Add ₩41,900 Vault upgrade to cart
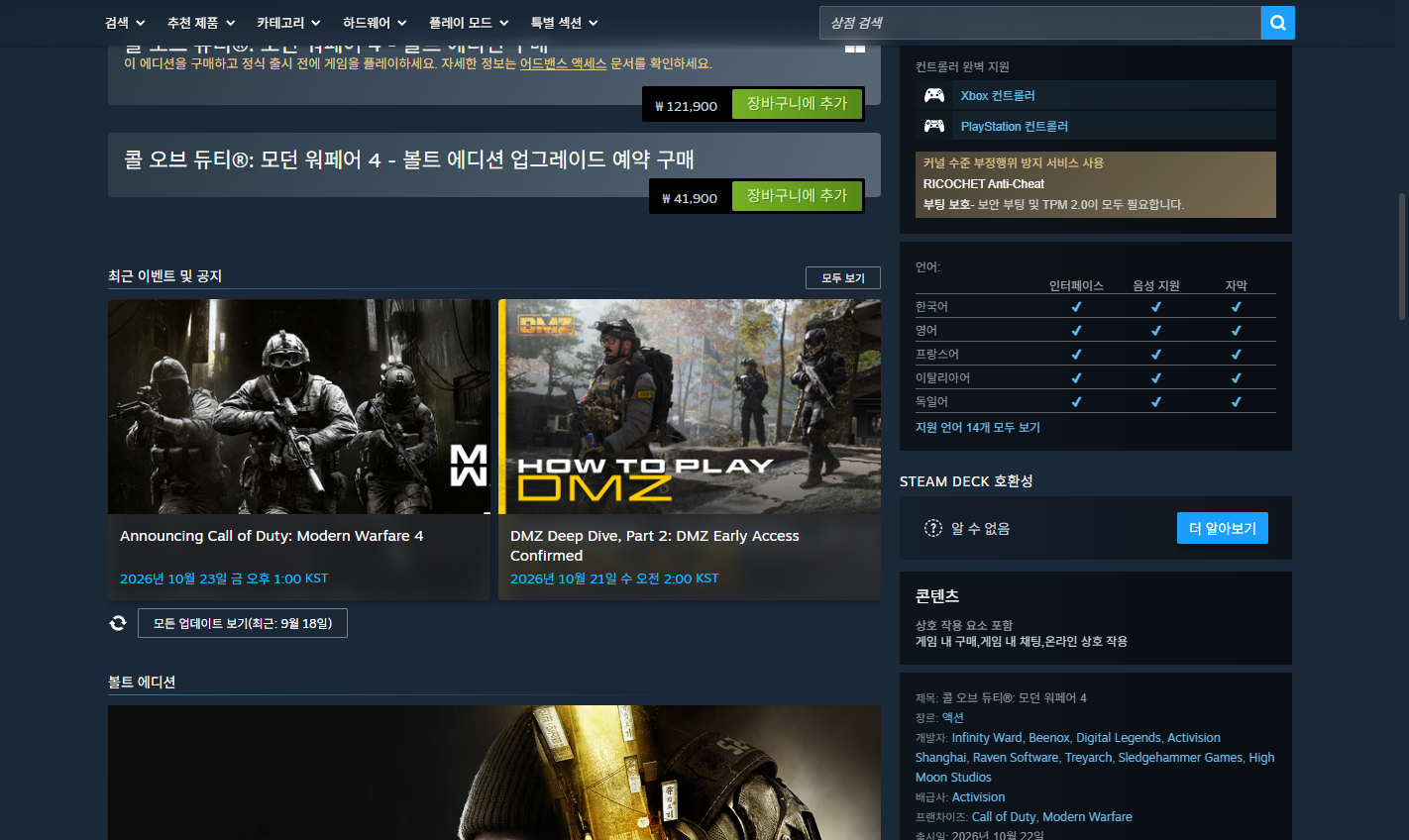1409x840 pixels. click(797, 196)
